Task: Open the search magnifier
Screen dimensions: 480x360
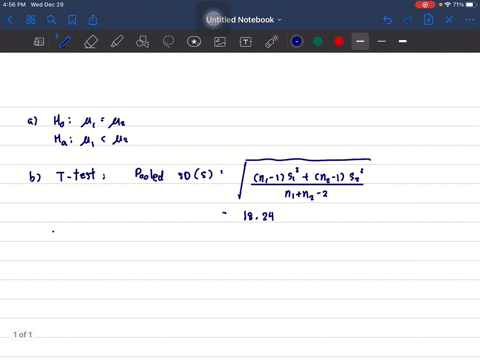Action: pyautogui.click(x=51, y=20)
